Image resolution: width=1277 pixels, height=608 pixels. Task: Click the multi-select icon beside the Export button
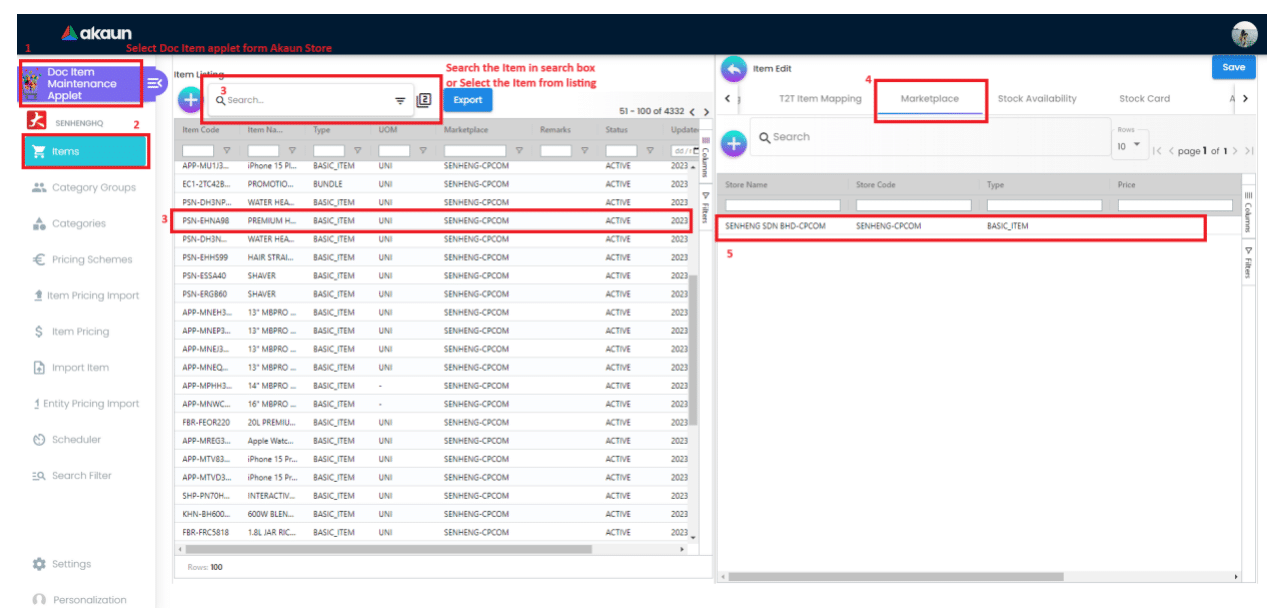[x=423, y=100]
